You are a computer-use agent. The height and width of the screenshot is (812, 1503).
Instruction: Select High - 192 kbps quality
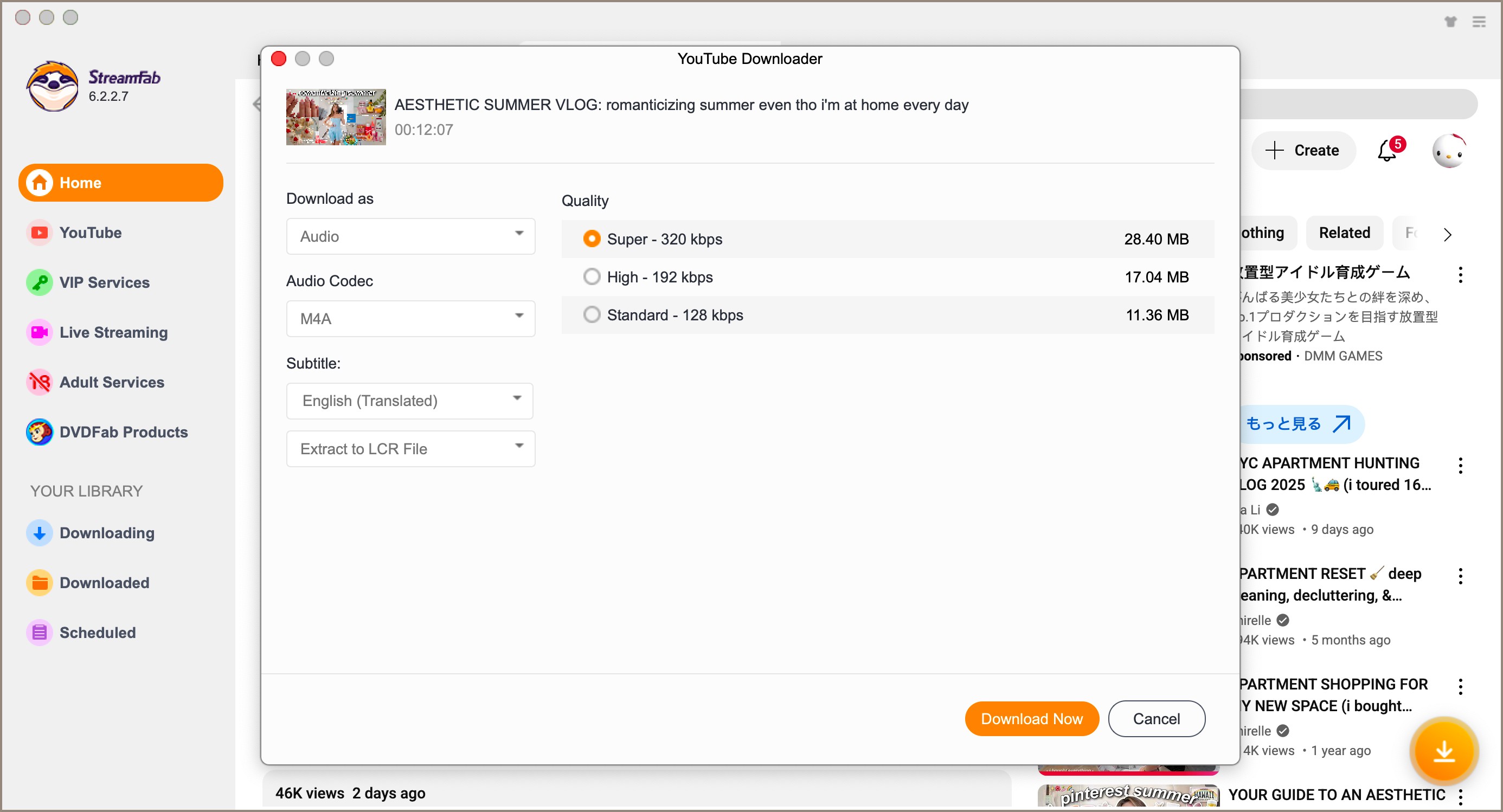click(x=888, y=277)
